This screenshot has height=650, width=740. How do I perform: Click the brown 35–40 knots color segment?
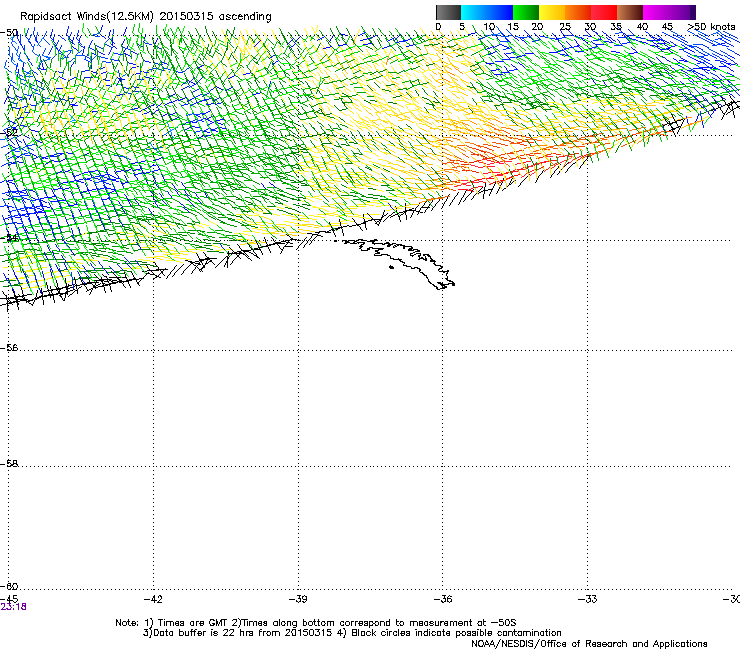tap(630, 12)
